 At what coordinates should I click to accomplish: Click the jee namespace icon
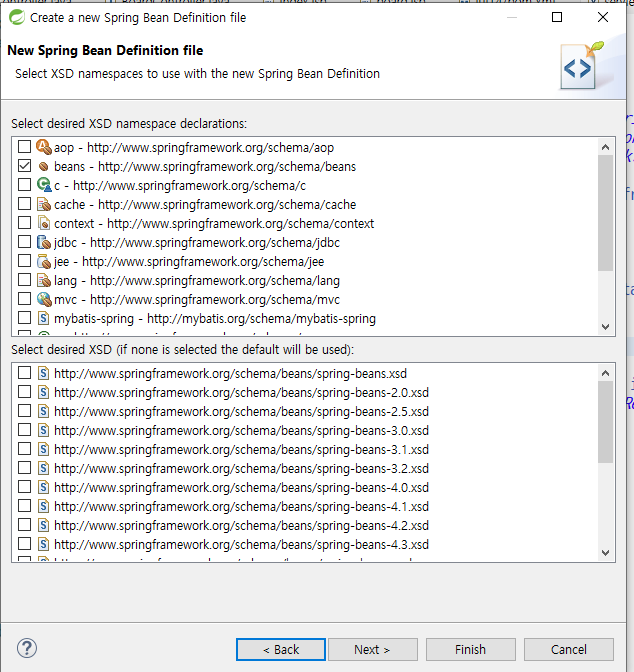point(43,261)
